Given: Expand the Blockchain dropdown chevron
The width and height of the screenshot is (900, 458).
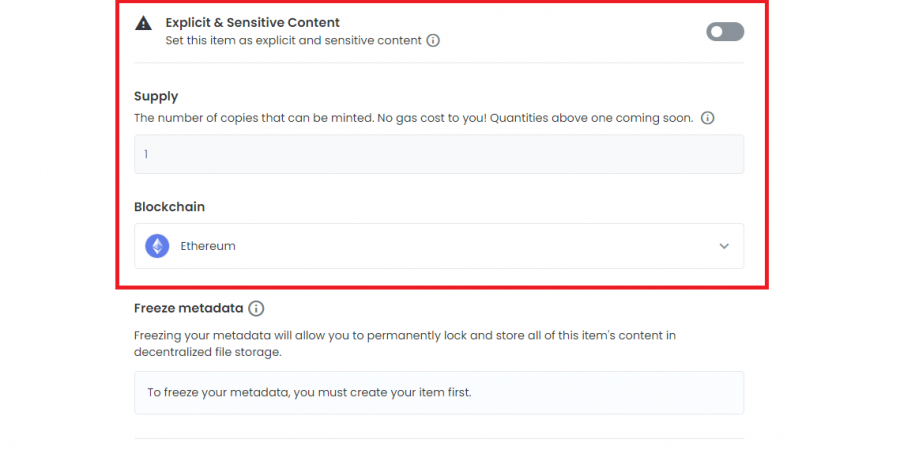Looking at the screenshot, I should point(724,246).
